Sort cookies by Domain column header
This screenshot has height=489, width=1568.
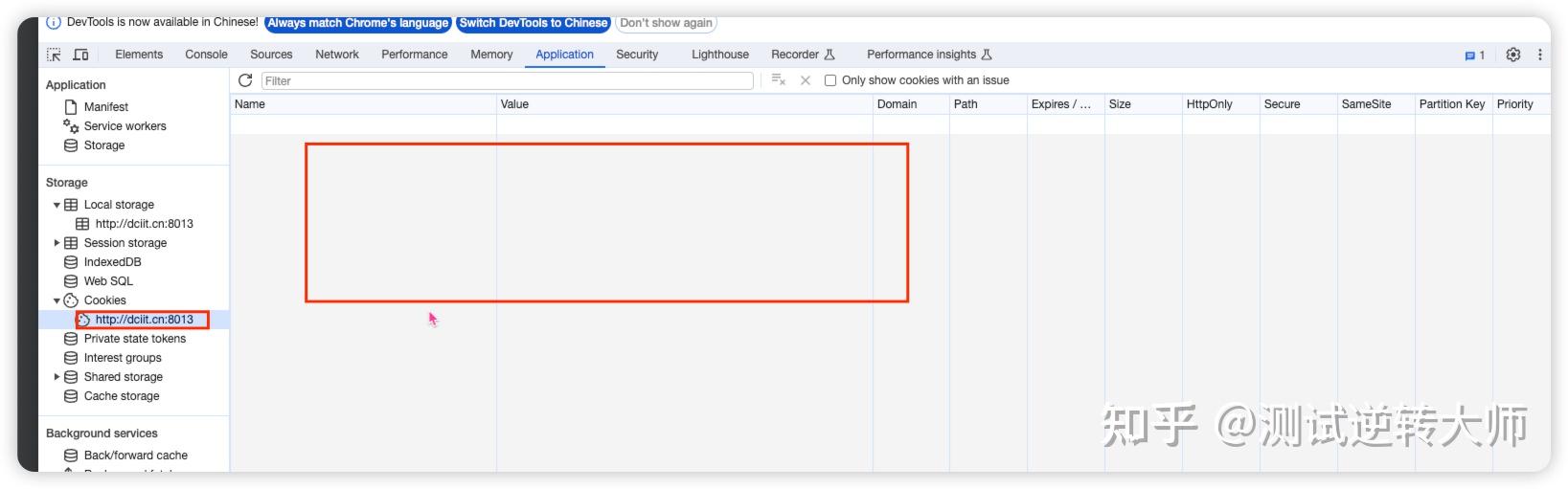click(x=911, y=104)
